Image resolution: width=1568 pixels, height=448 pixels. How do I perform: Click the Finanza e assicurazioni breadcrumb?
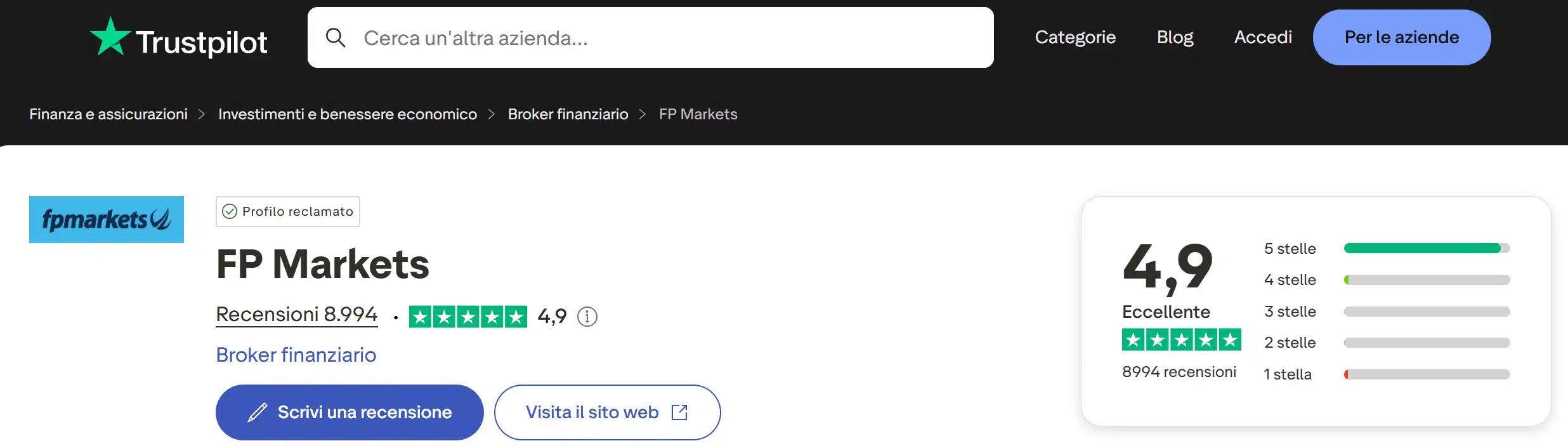coord(108,114)
